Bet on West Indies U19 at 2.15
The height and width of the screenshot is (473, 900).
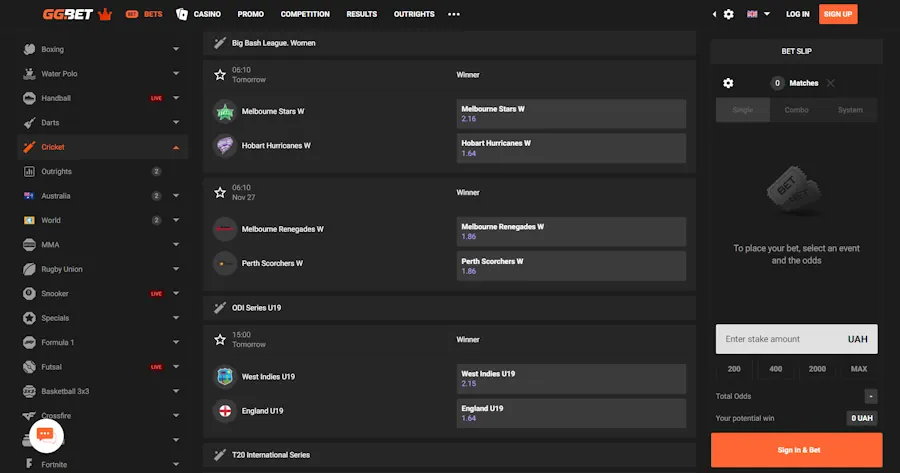[x=571, y=378]
